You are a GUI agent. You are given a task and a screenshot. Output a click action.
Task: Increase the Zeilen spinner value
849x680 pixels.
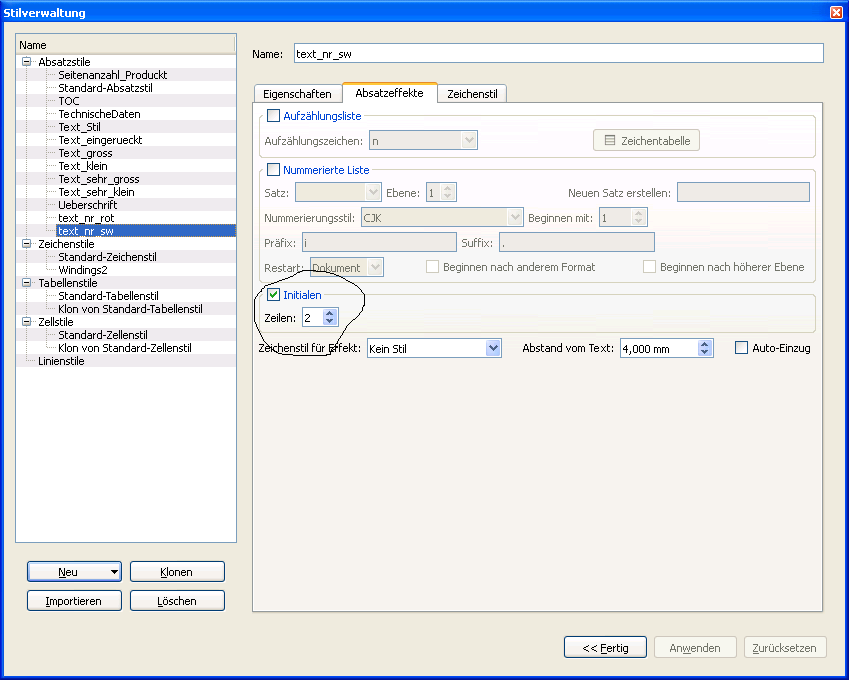[x=331, y=313]
